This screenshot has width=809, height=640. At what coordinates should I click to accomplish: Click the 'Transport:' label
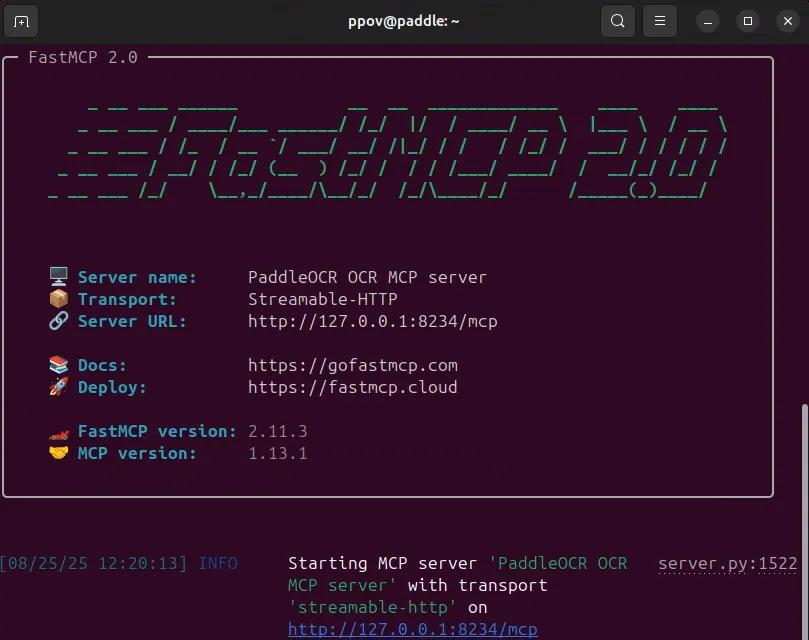pyautogui.click(x=127, y=299)
